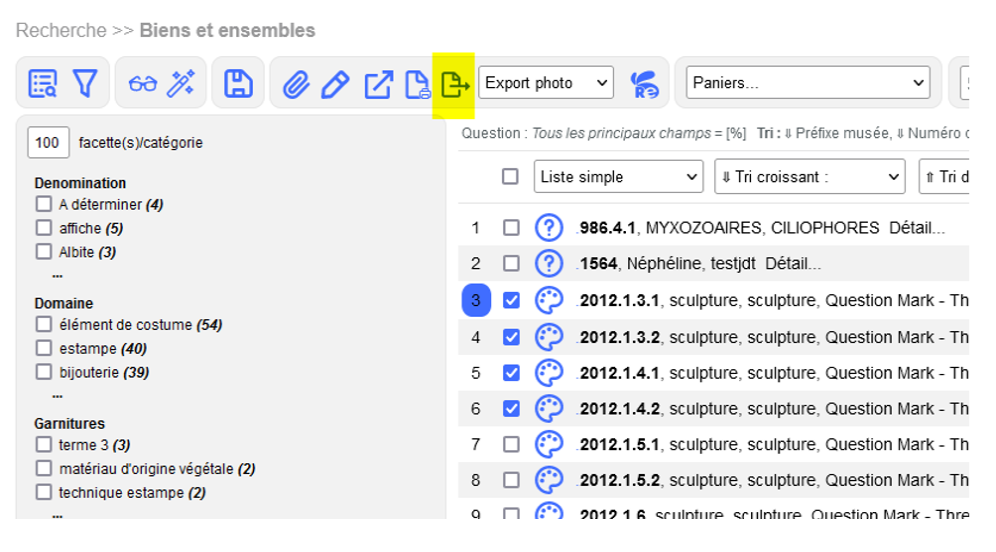The image size is (996, 552).
Task: Click the open-in-new-window arrow icon
Action: pos(378,84)
